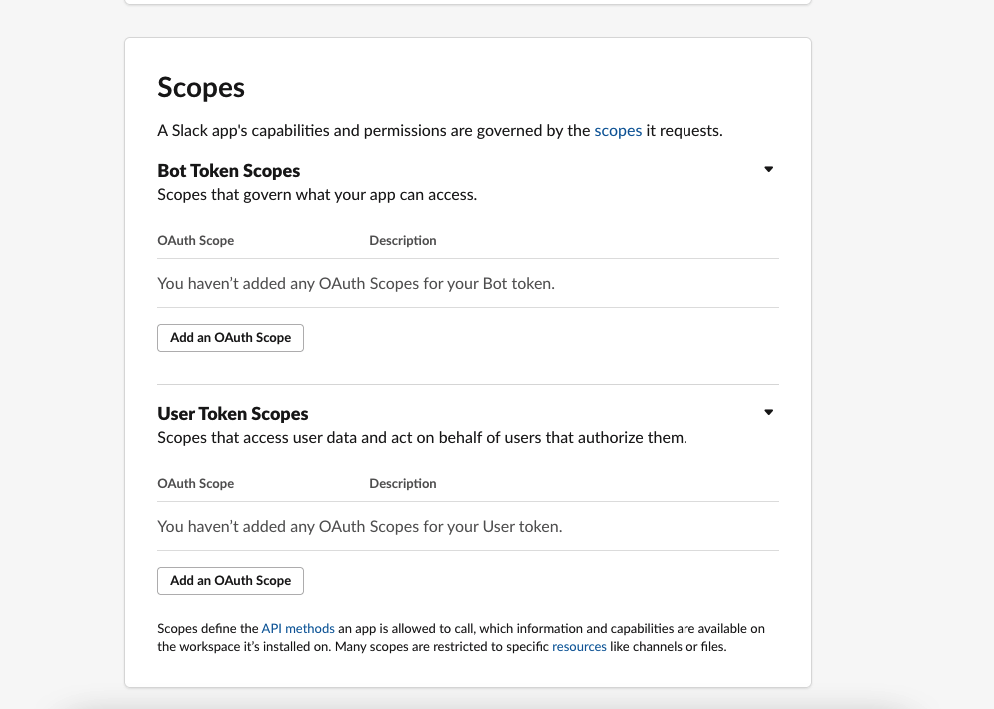Open the scopes documentation link
The width and height of the screenshot is (994, 709).
pyautogui.click(x=618, y=130)
